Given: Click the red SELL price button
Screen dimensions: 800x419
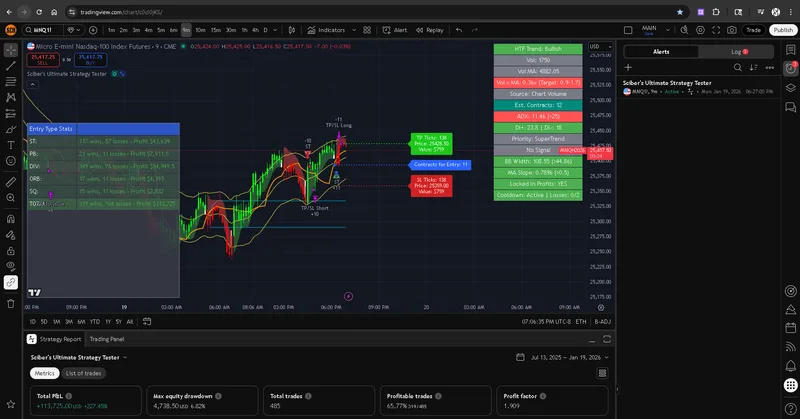Looking at the screenshot, I should 43,60.
